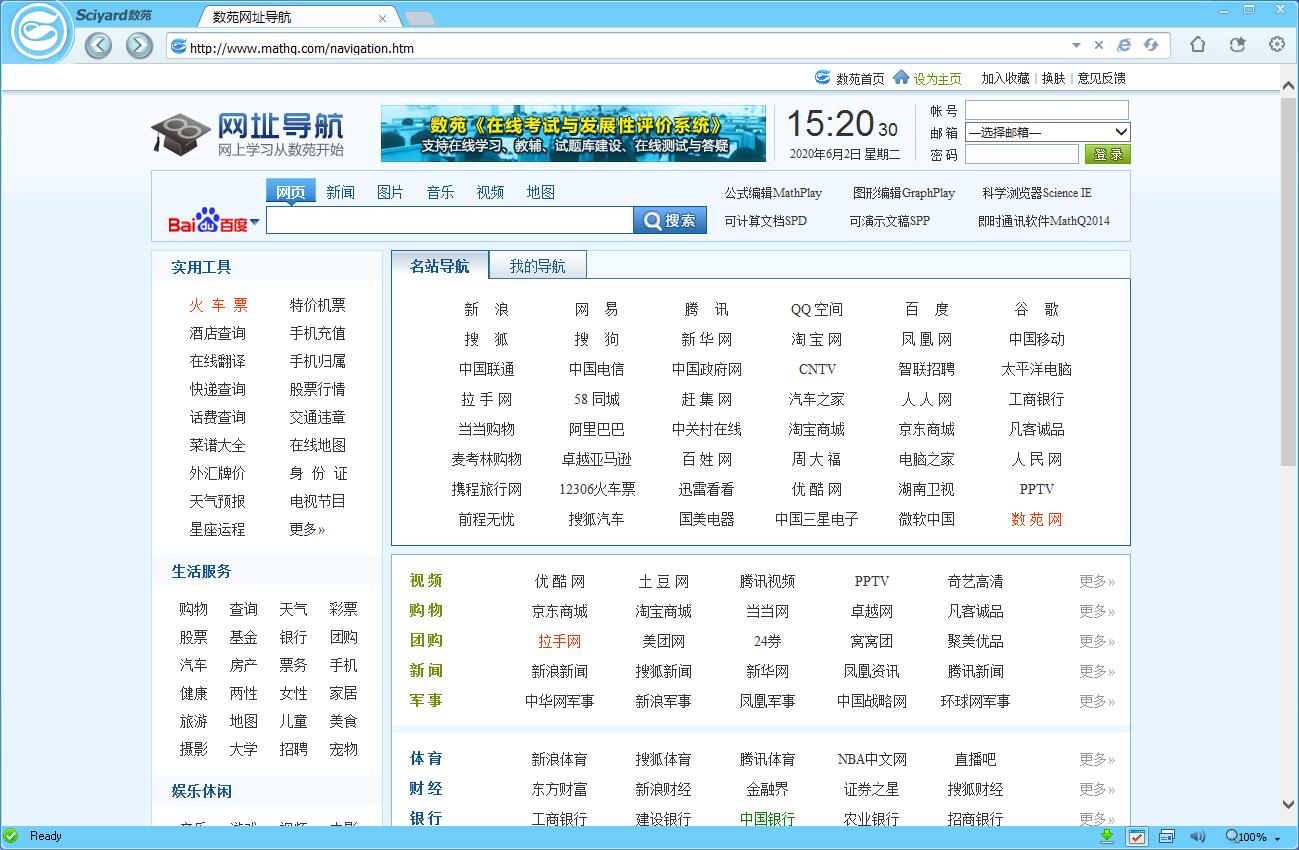Click the Baidu search text box
Viewport: 1299px width, 850px height.
coord(450,220)
